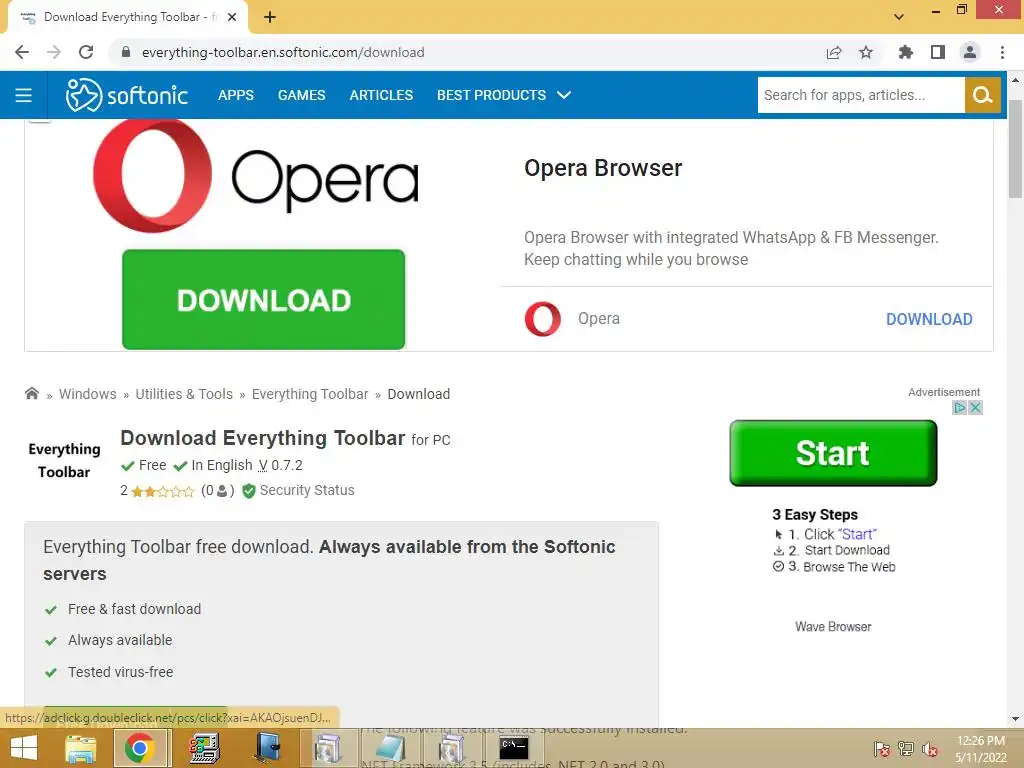This screenshot has height=768, width=1024.
Task: Toggle the Chrome side panel
Action: [938, 52]
